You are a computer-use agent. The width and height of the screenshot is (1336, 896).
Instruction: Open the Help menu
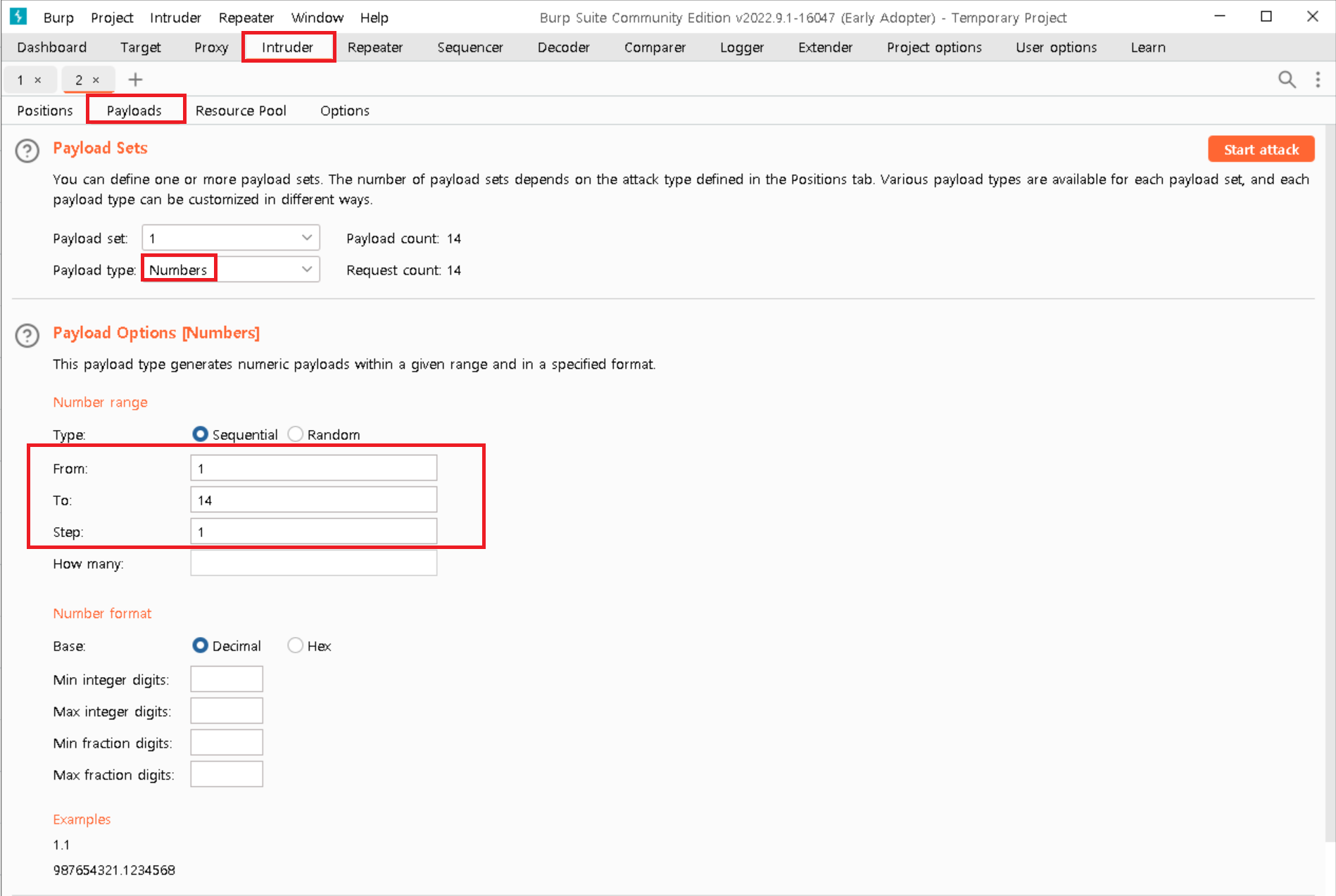(374, 18)
